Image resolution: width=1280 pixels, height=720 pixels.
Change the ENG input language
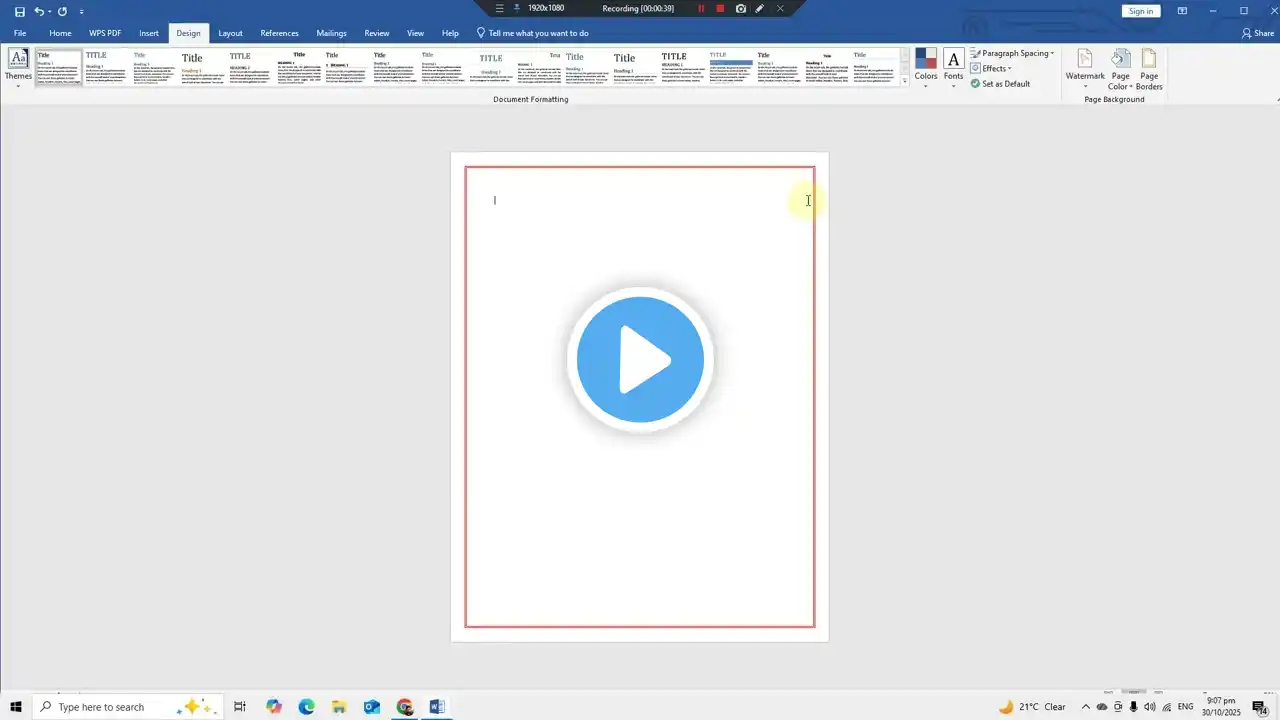pyautogui.click(x=1186, y=707)
